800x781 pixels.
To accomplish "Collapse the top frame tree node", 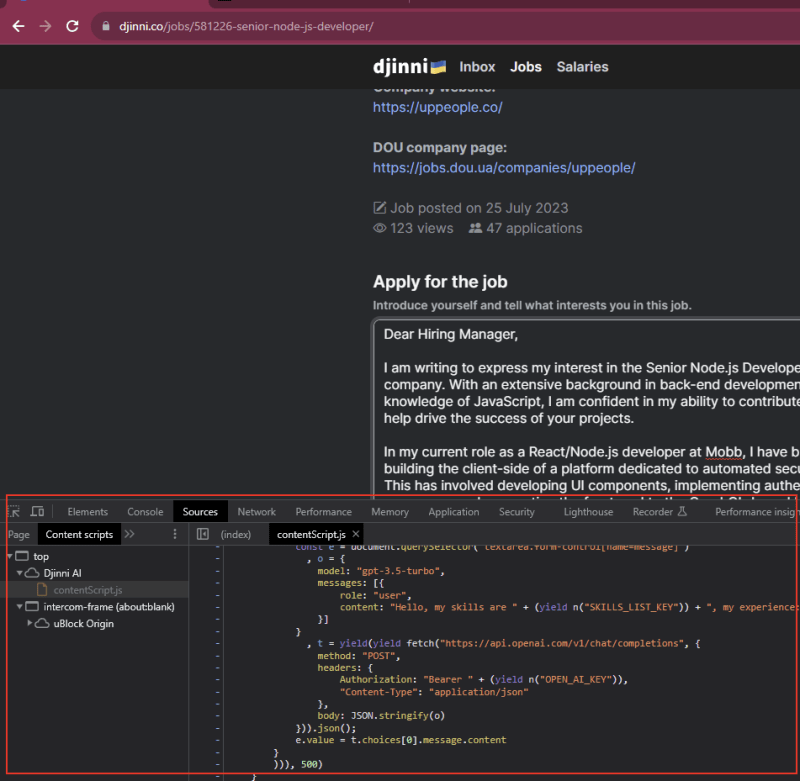I will pyautogui.click(x=10, y=556).
